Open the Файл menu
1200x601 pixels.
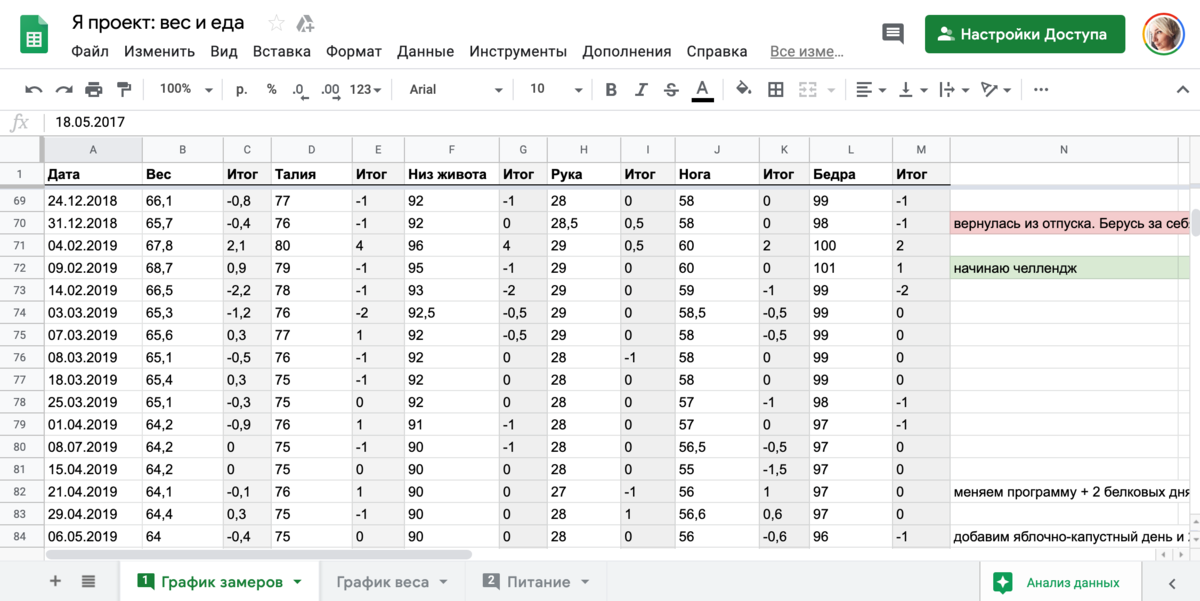coord(91,51)
